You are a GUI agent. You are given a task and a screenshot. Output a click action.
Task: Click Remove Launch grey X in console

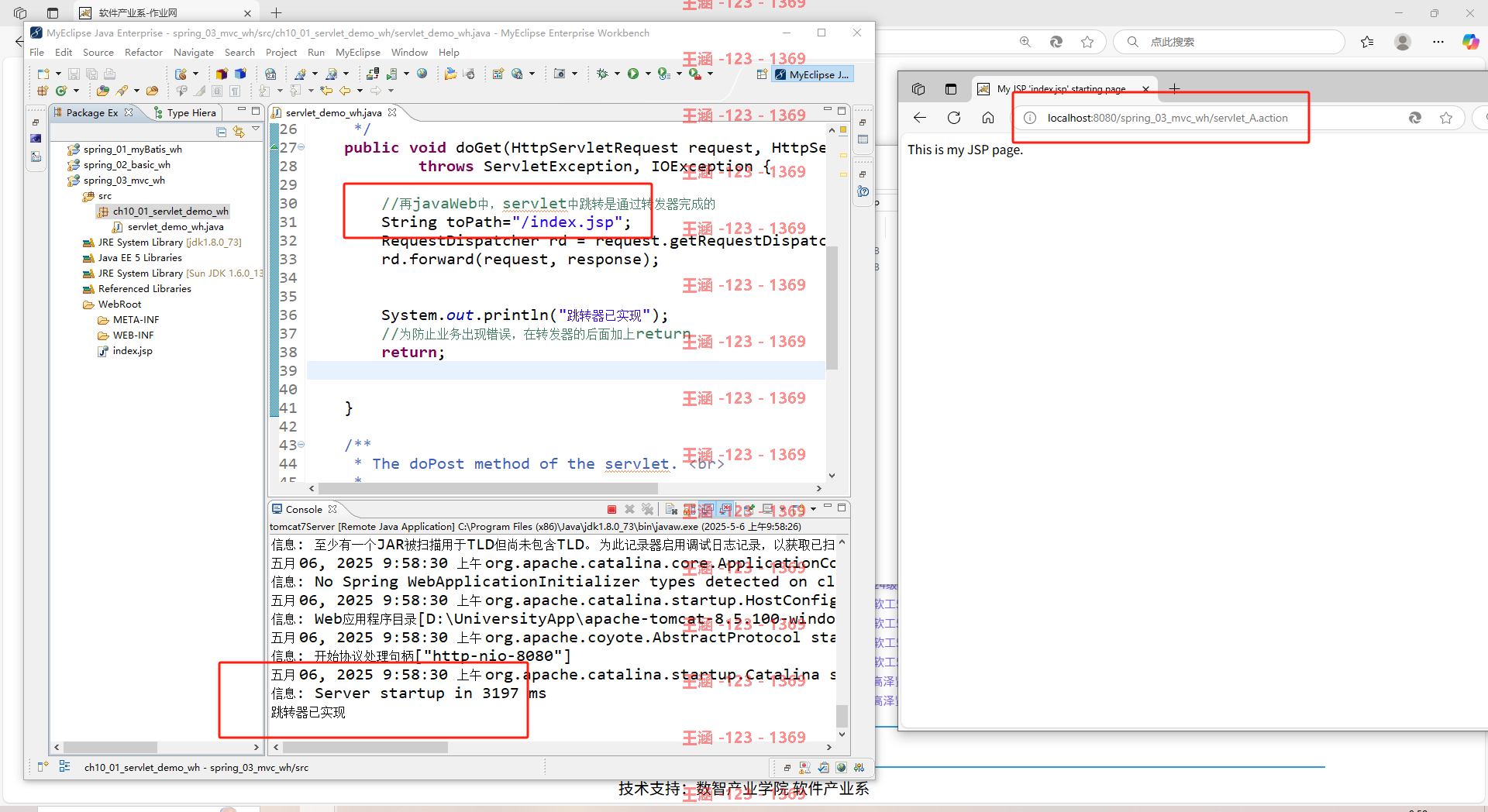[x=629, y=509]
